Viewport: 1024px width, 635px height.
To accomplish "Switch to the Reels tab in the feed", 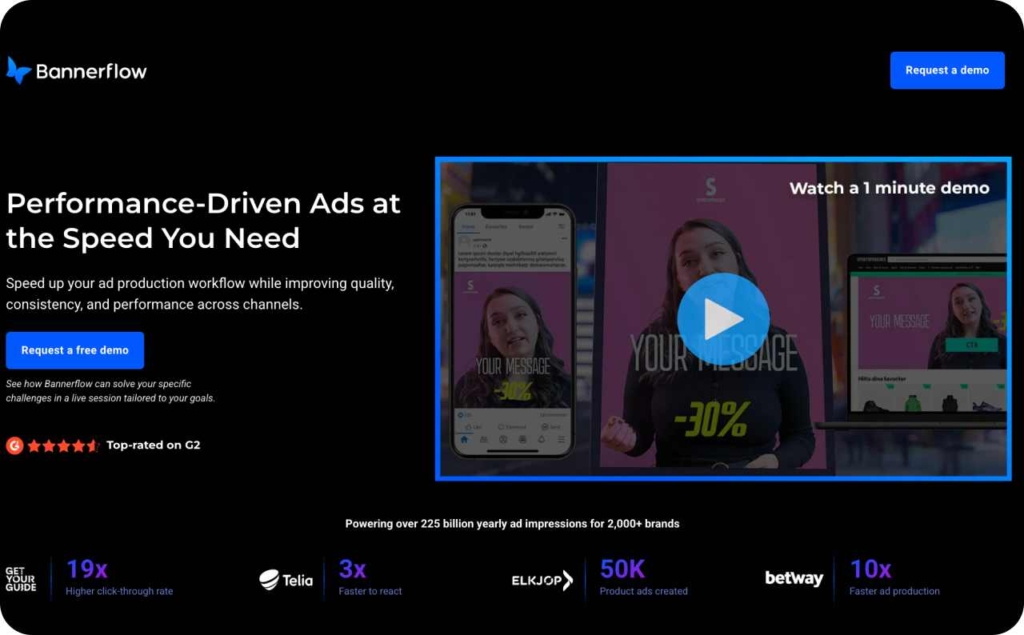I will [526, 227].
